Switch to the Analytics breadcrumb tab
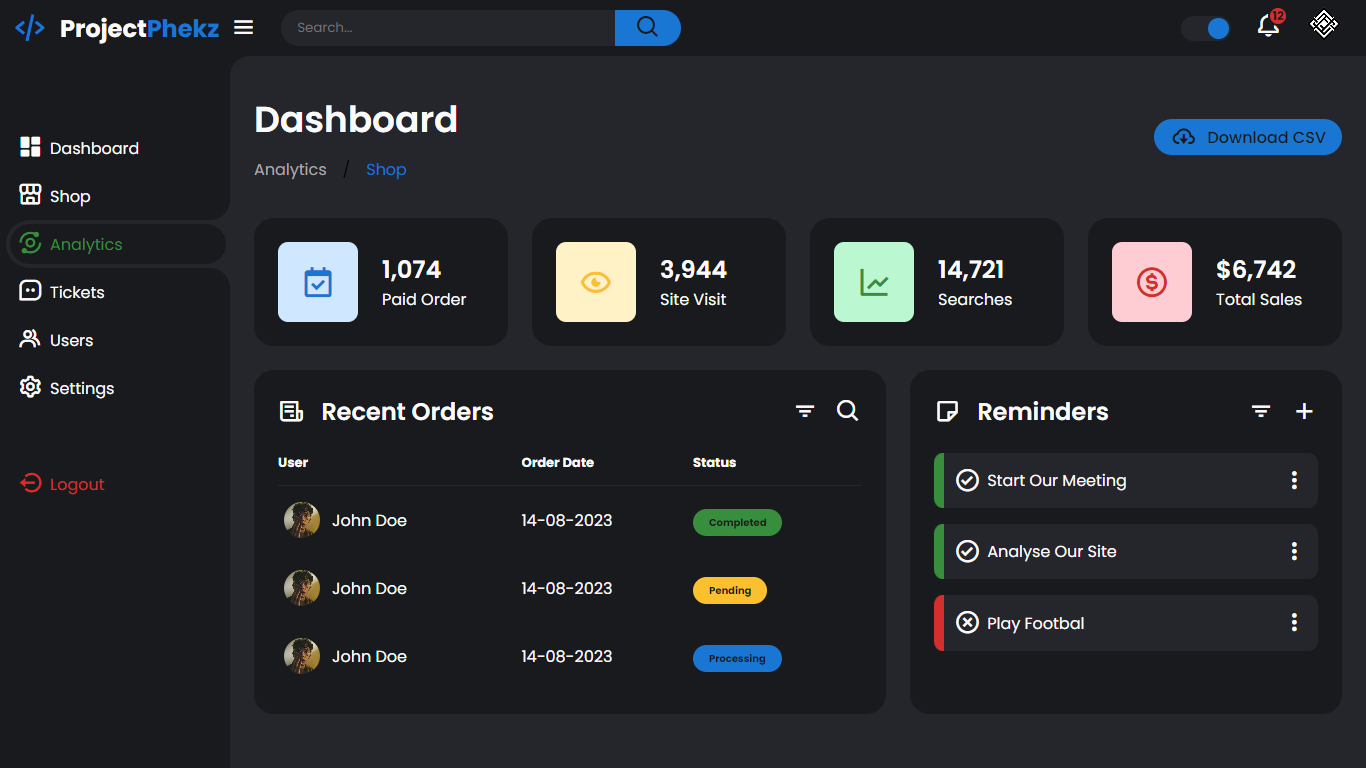The width and height of the screenshot is (1366, 768). 290,169
